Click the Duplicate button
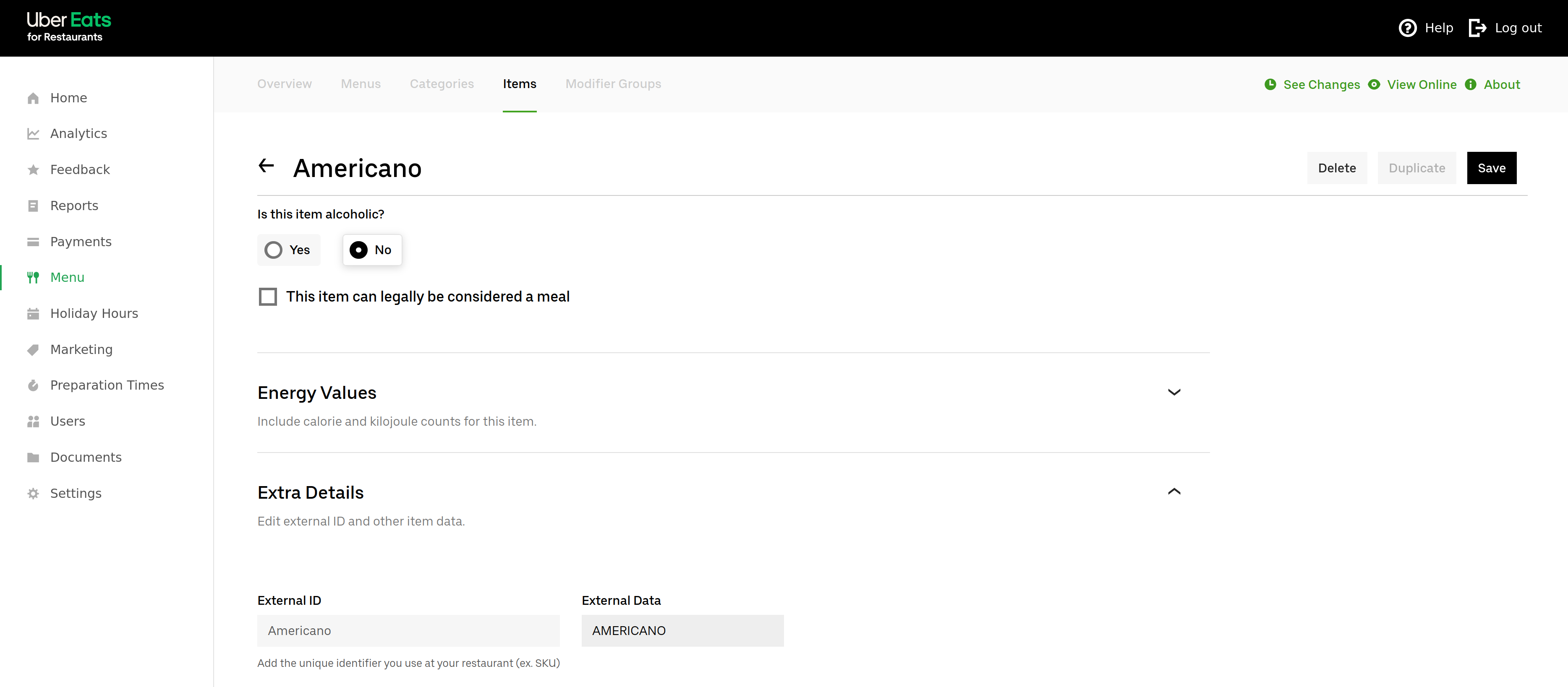This screenshot has height=687, width=1568. tap(1416, 168)
